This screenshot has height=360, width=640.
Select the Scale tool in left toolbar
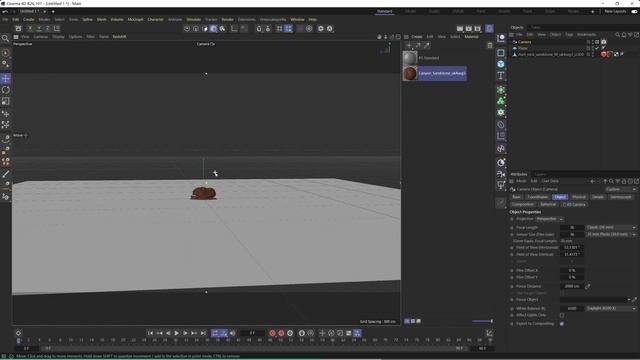pos(6,101)
